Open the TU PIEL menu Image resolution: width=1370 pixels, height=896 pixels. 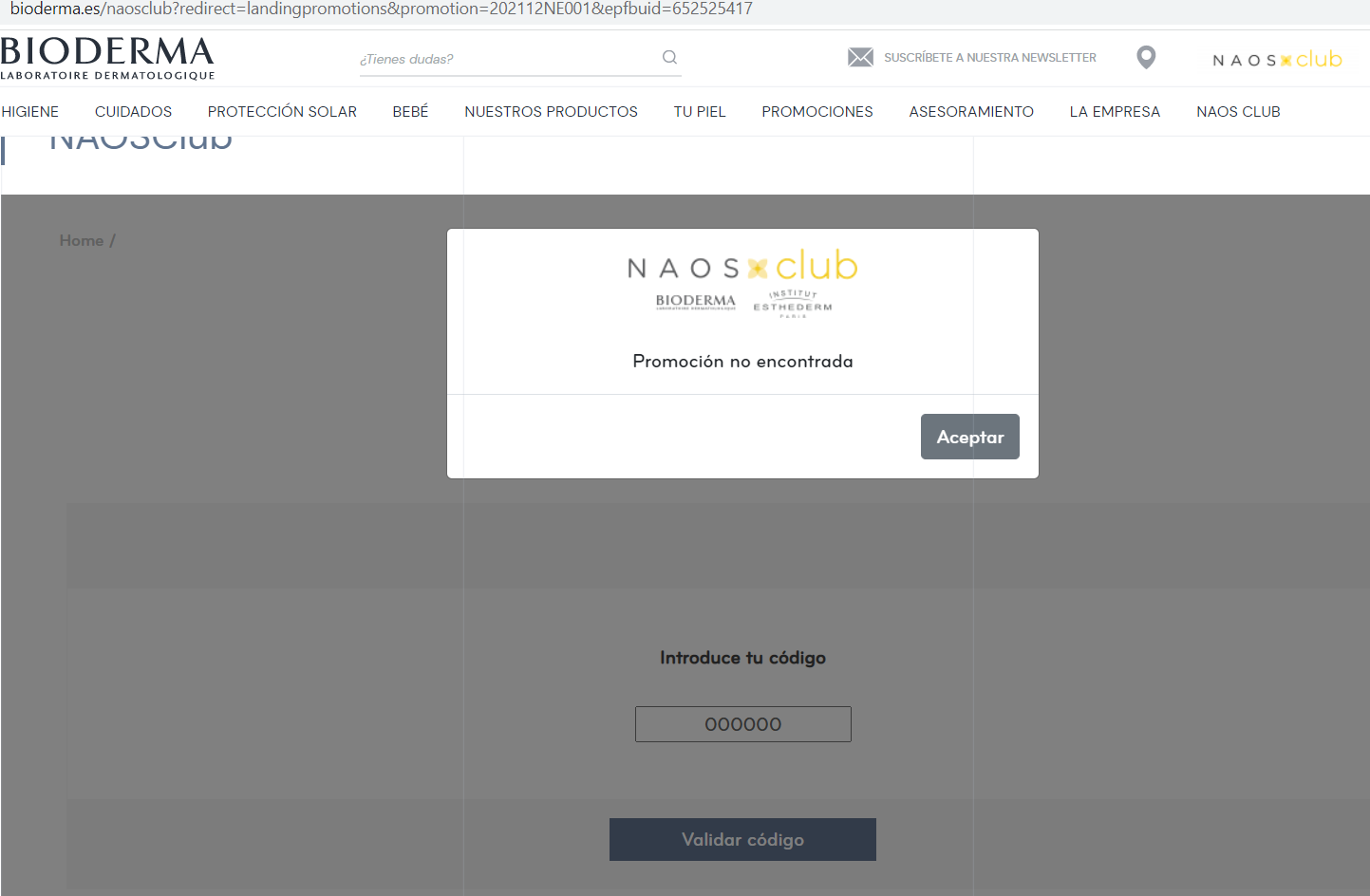[700, 112]
